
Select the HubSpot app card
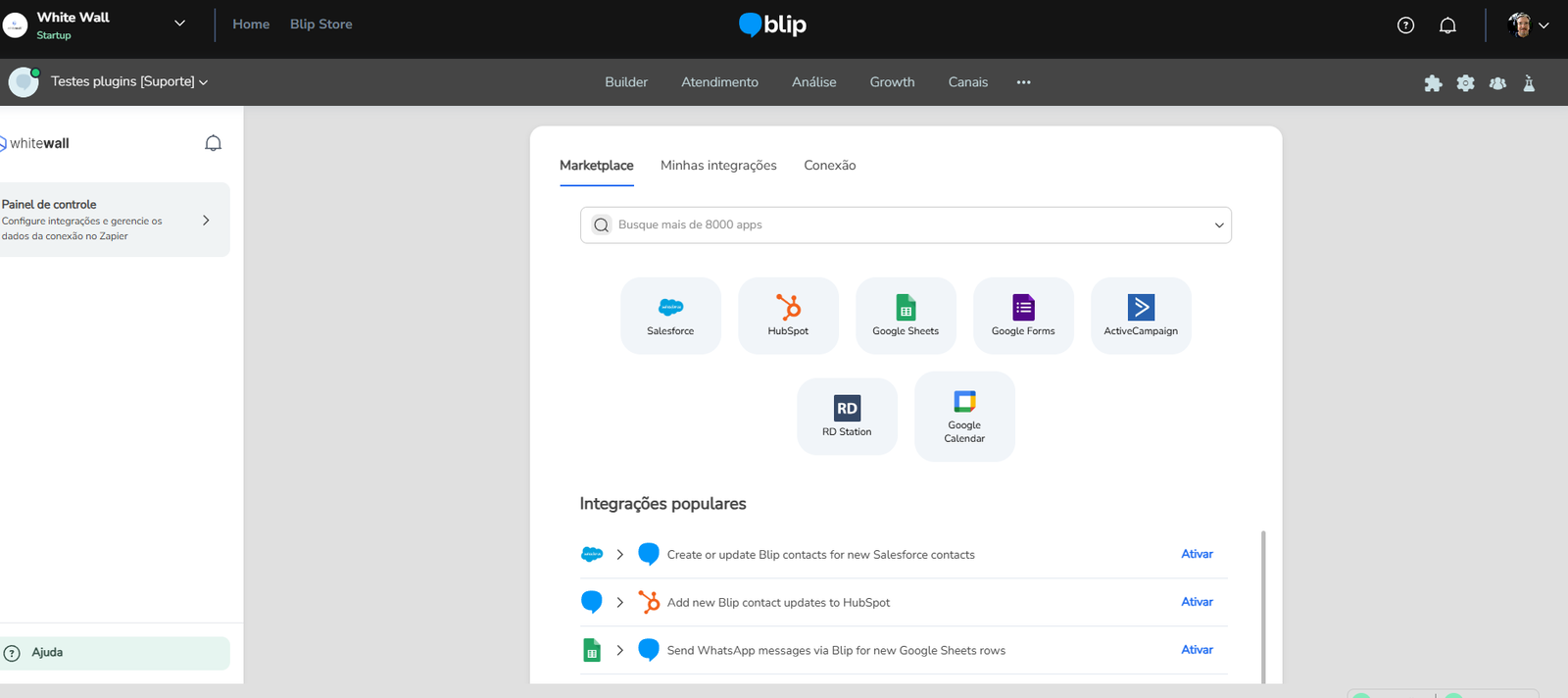click(788, 316)
